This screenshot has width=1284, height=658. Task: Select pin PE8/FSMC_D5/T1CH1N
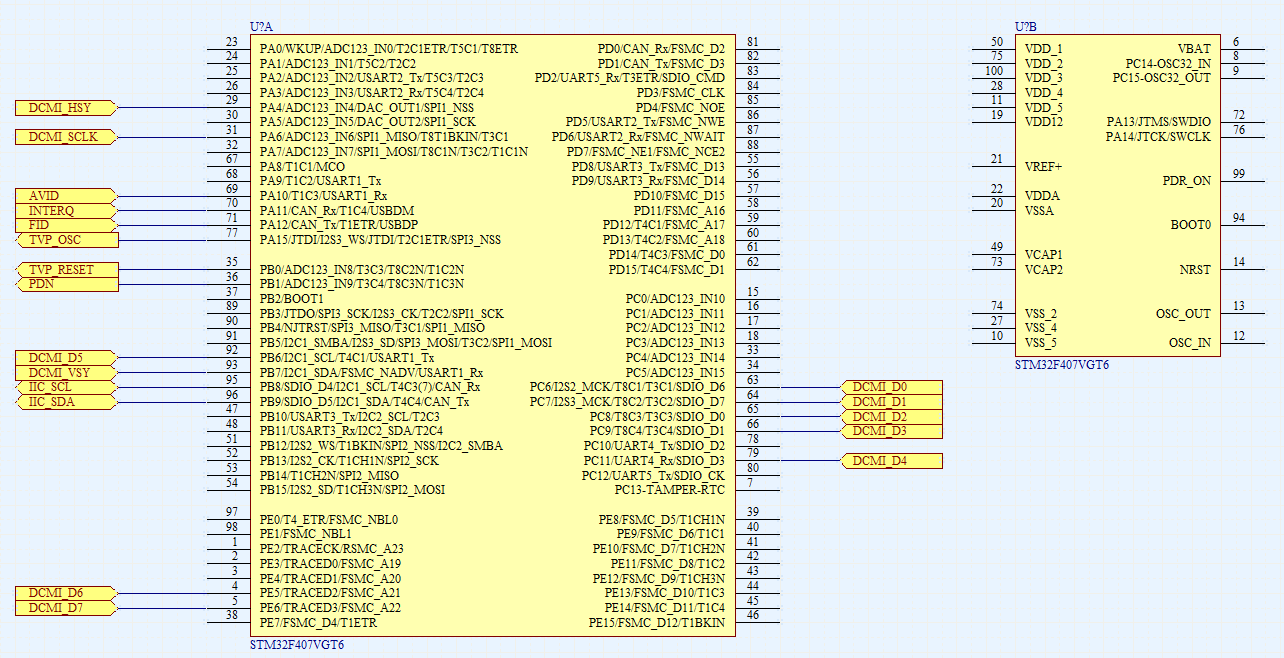coord(662,520)
